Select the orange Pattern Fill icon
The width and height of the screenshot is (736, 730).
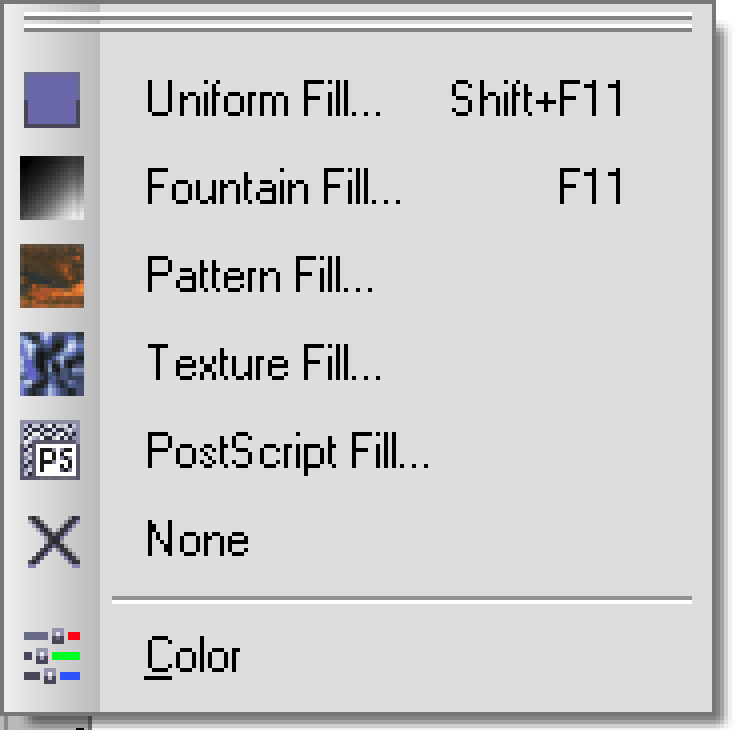pos(52,276)
